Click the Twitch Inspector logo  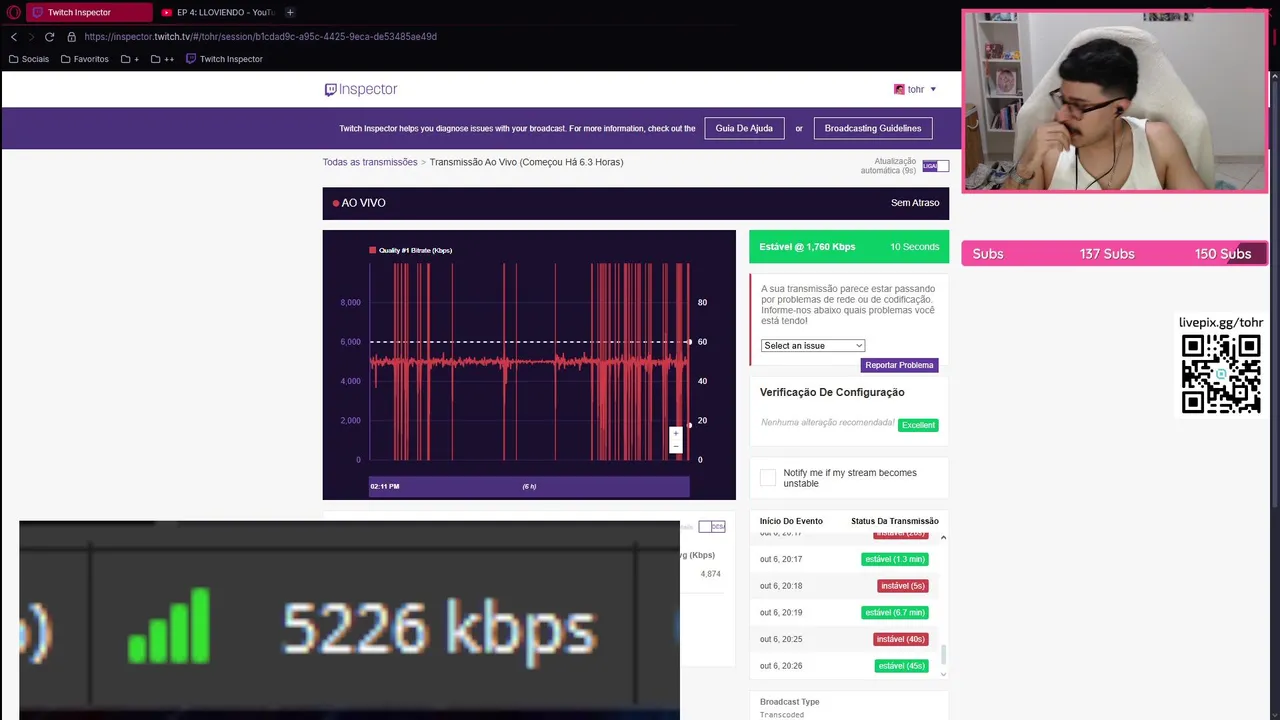click(361, 89)
